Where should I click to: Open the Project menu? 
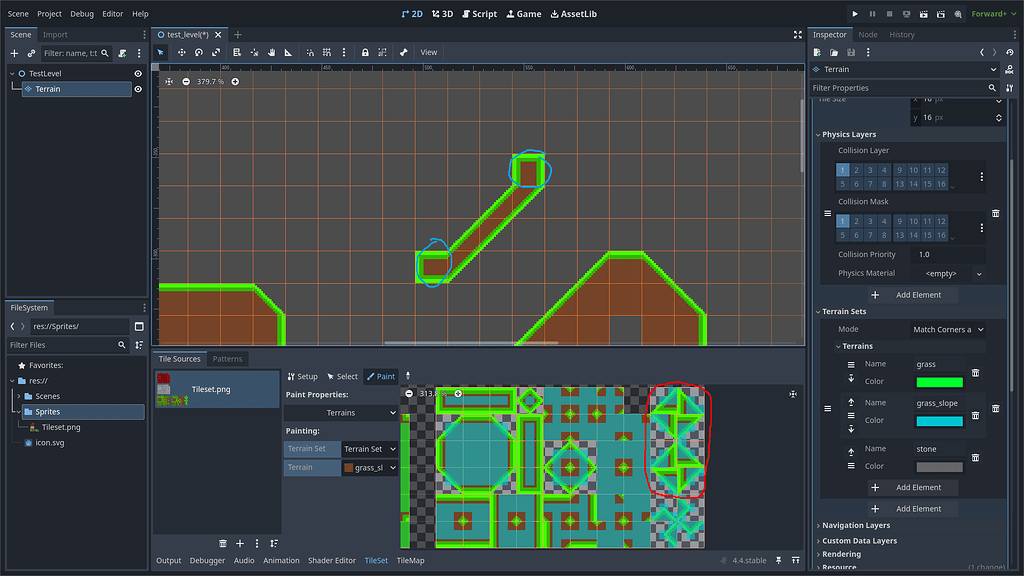tap(49, 13)
